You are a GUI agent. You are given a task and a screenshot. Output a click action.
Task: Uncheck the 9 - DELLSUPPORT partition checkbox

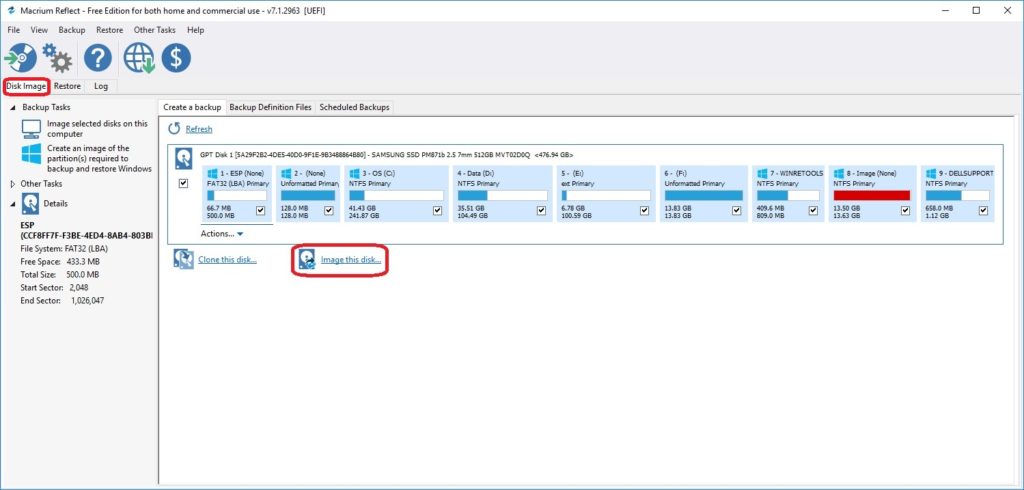click(984, 210)
